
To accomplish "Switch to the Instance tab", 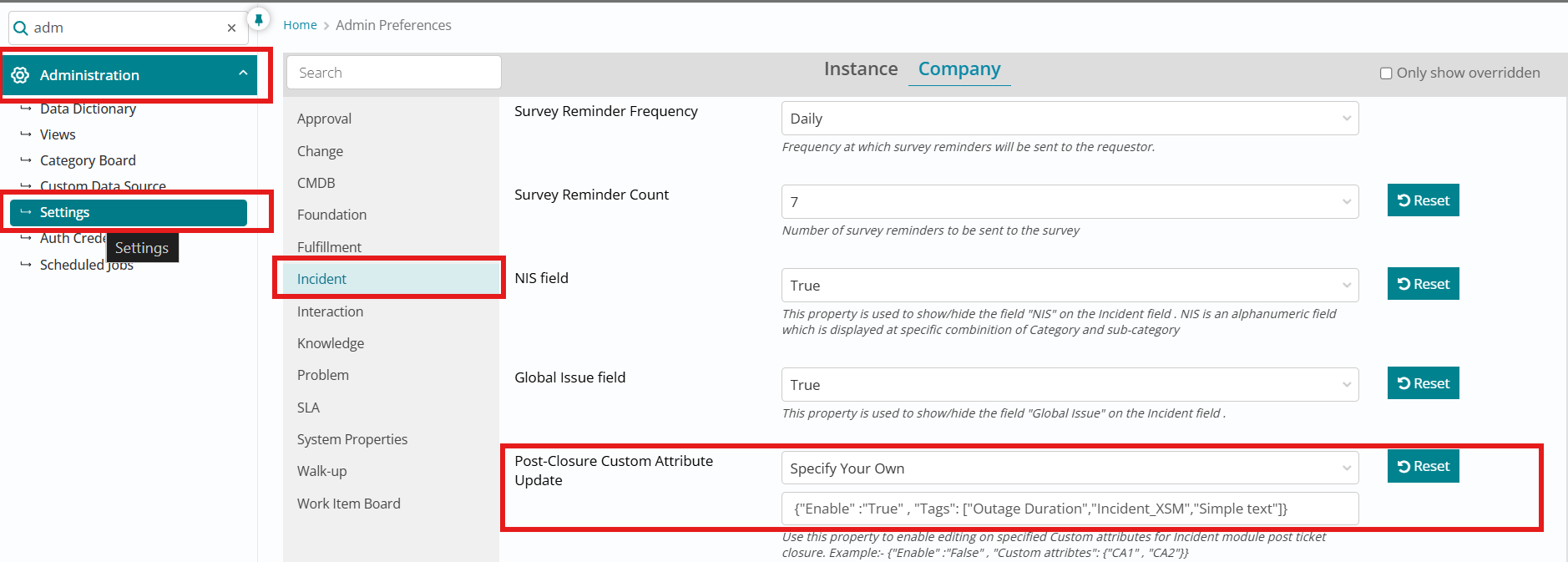I will point(861,69).
